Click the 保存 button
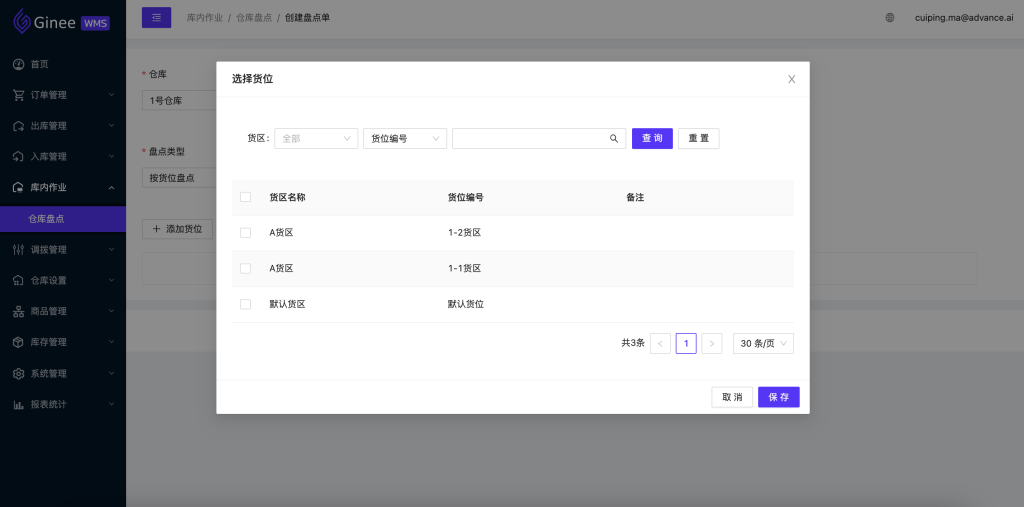The width and height of the screenshot is (1024, 507). [779, 397]
